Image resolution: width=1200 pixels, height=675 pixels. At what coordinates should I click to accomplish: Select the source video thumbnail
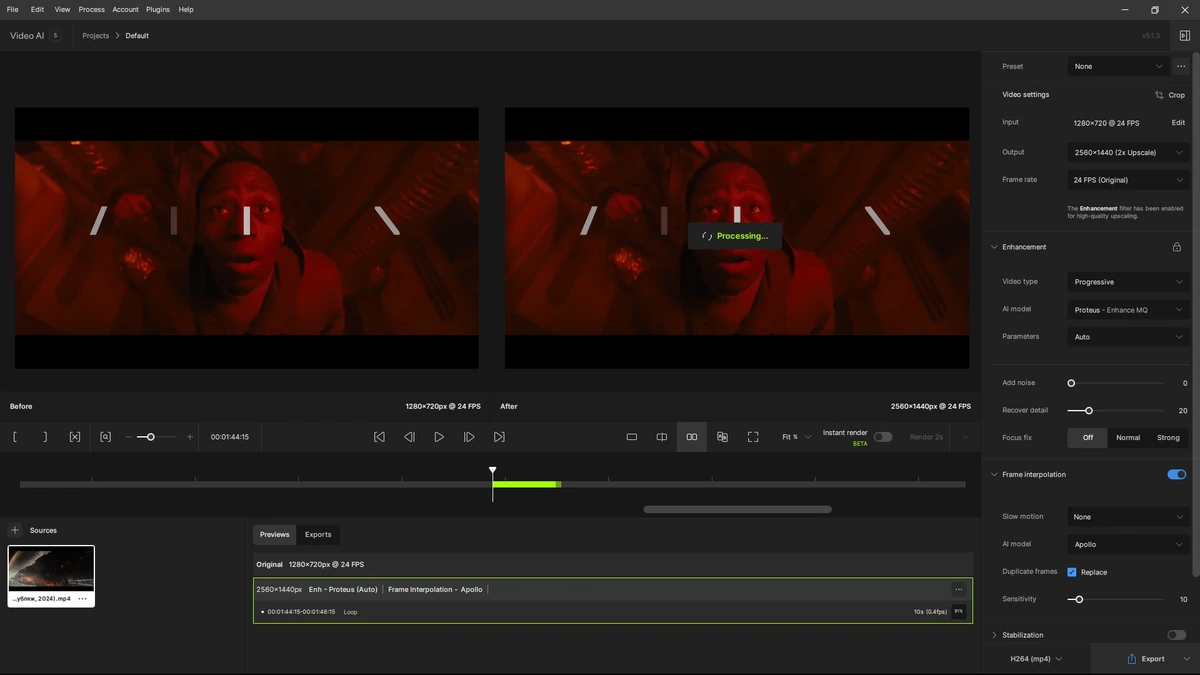pos(51,570)
